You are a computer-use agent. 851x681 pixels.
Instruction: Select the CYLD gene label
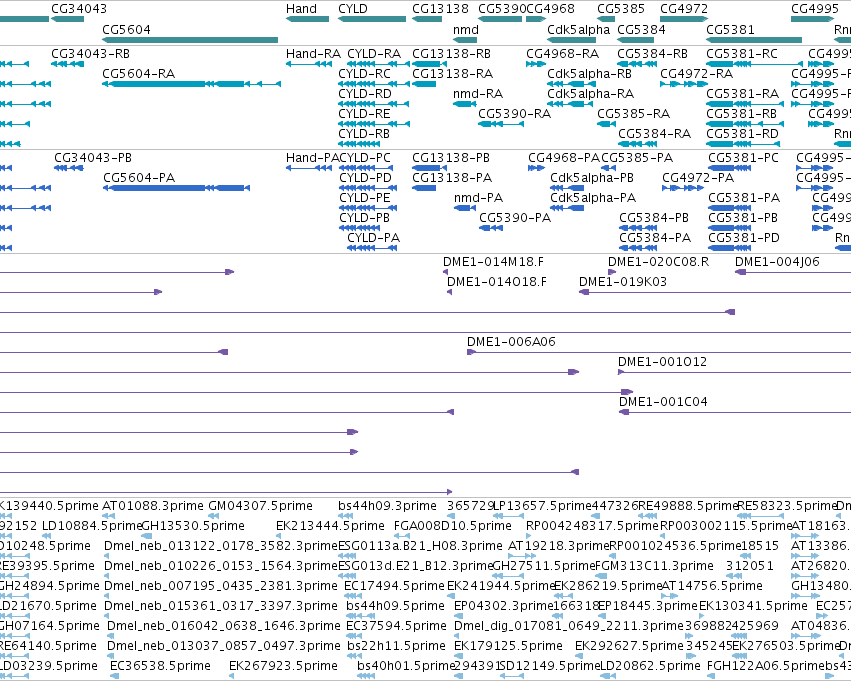pos(353,9)
